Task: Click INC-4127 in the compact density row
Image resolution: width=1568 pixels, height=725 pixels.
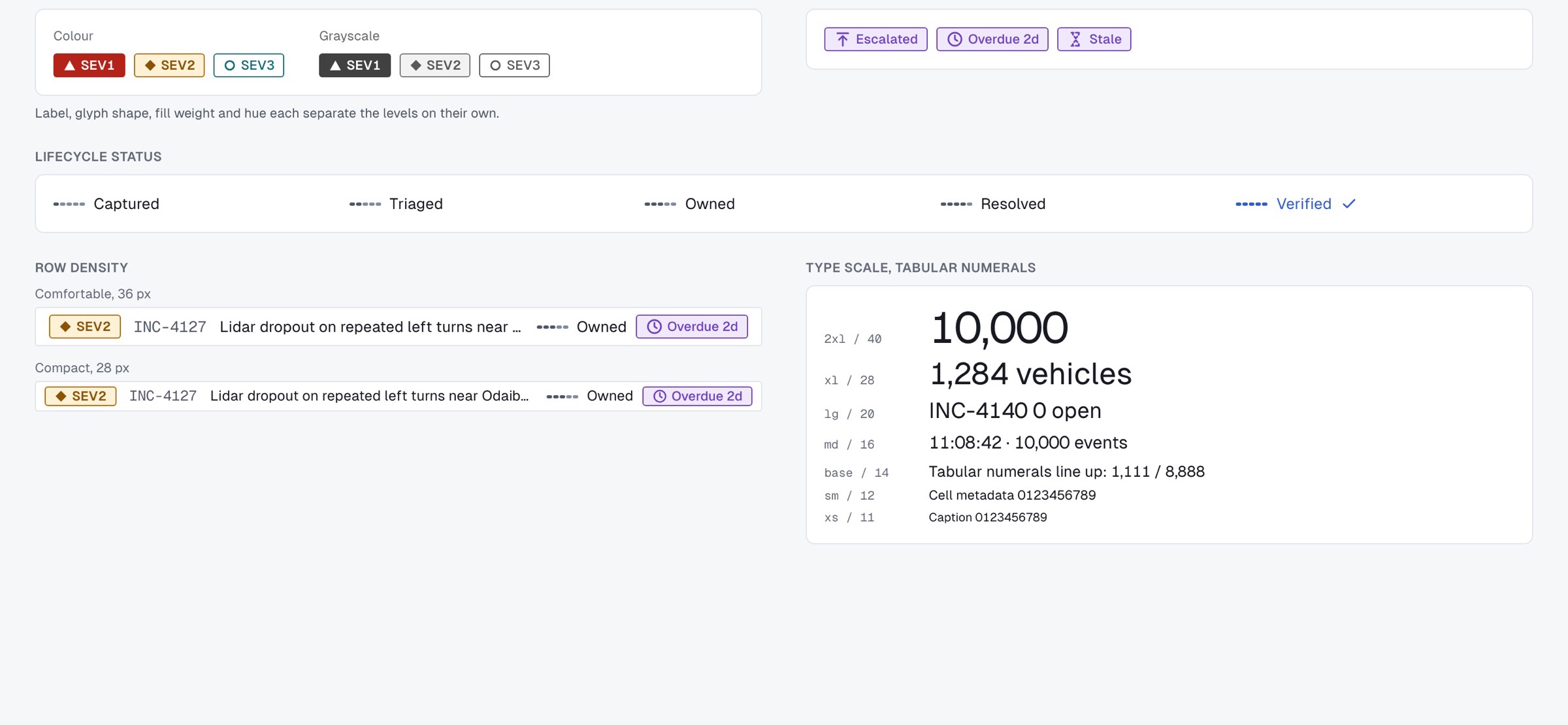Action: coord(163,396)
